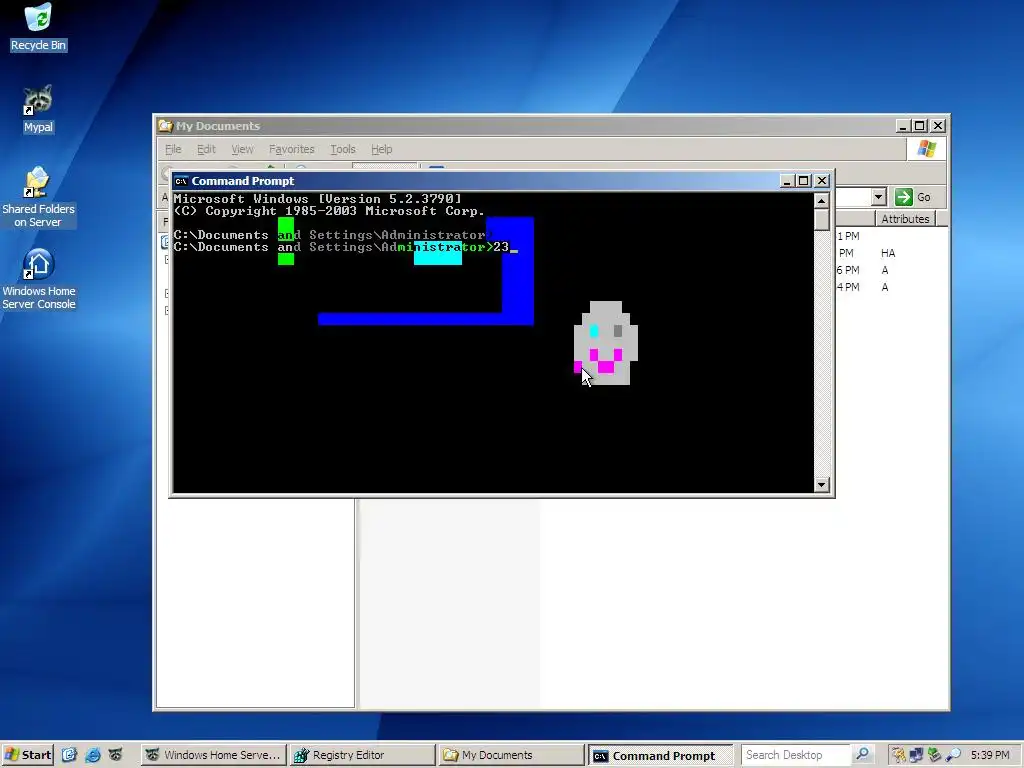Launch the Mypal browser desktop shortcut
Screen dimensions: 1024x768
click(38, 109)
